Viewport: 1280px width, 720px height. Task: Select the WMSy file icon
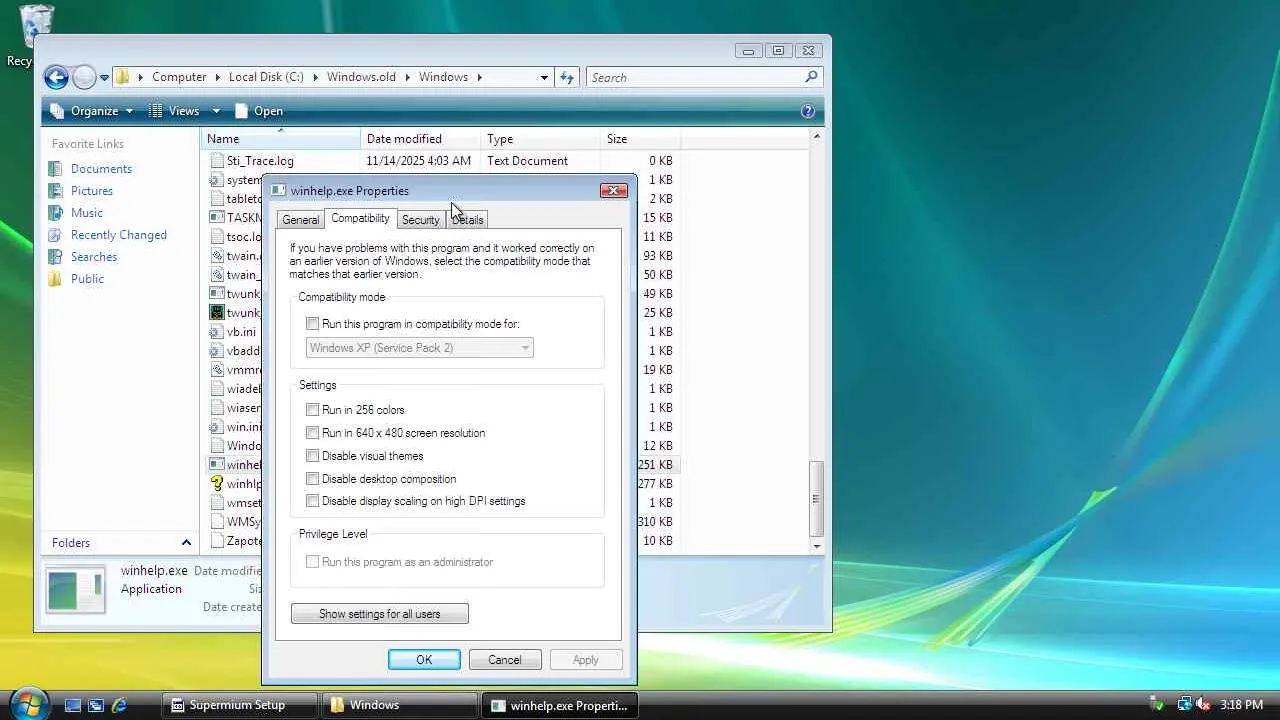[217, 522]
